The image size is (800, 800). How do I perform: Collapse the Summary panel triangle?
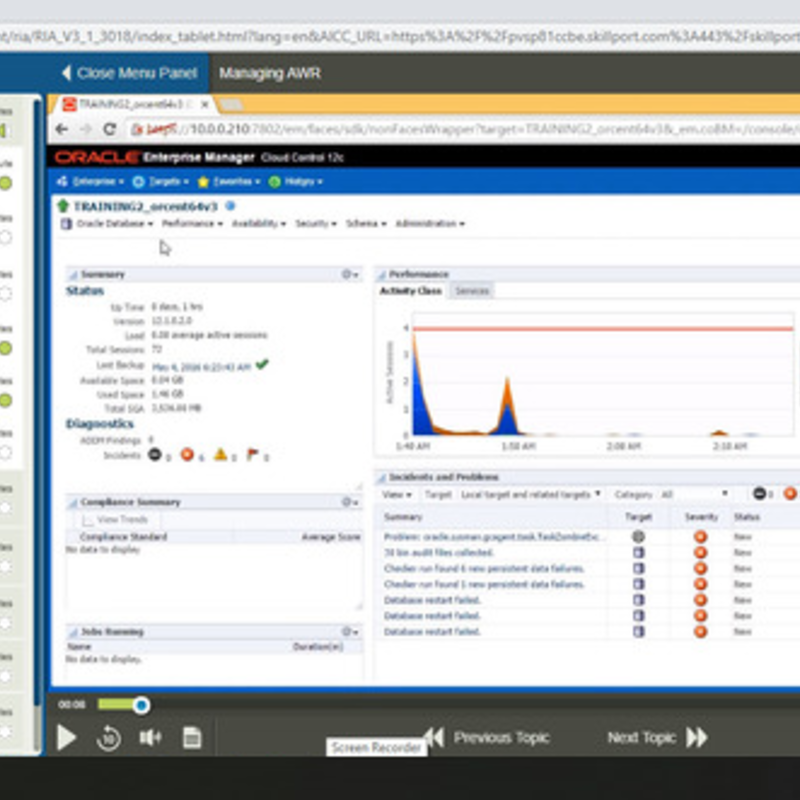click(x=73, y=275)
